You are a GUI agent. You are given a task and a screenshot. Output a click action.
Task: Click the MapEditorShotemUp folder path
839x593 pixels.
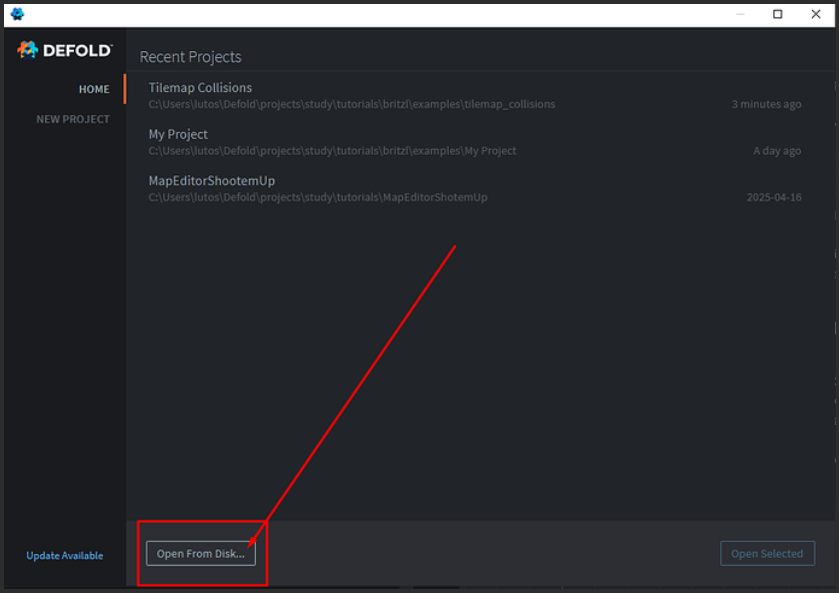[318, 197]
